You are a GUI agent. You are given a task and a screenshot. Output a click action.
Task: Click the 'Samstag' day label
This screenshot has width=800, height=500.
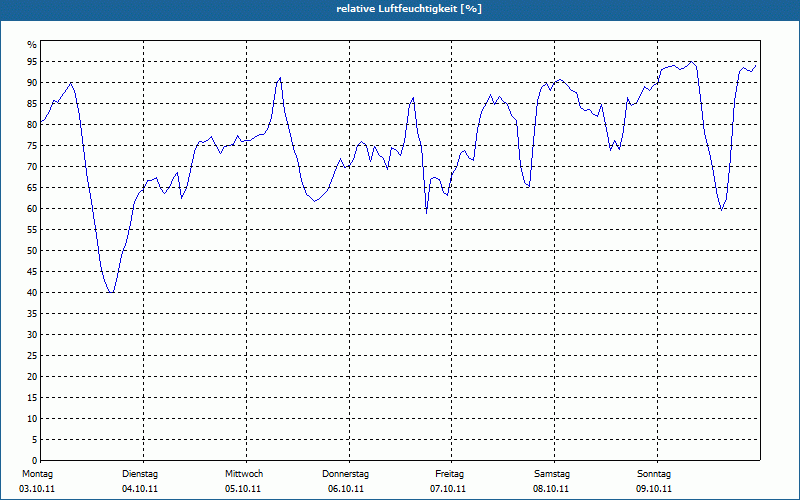tap(552, 474)
